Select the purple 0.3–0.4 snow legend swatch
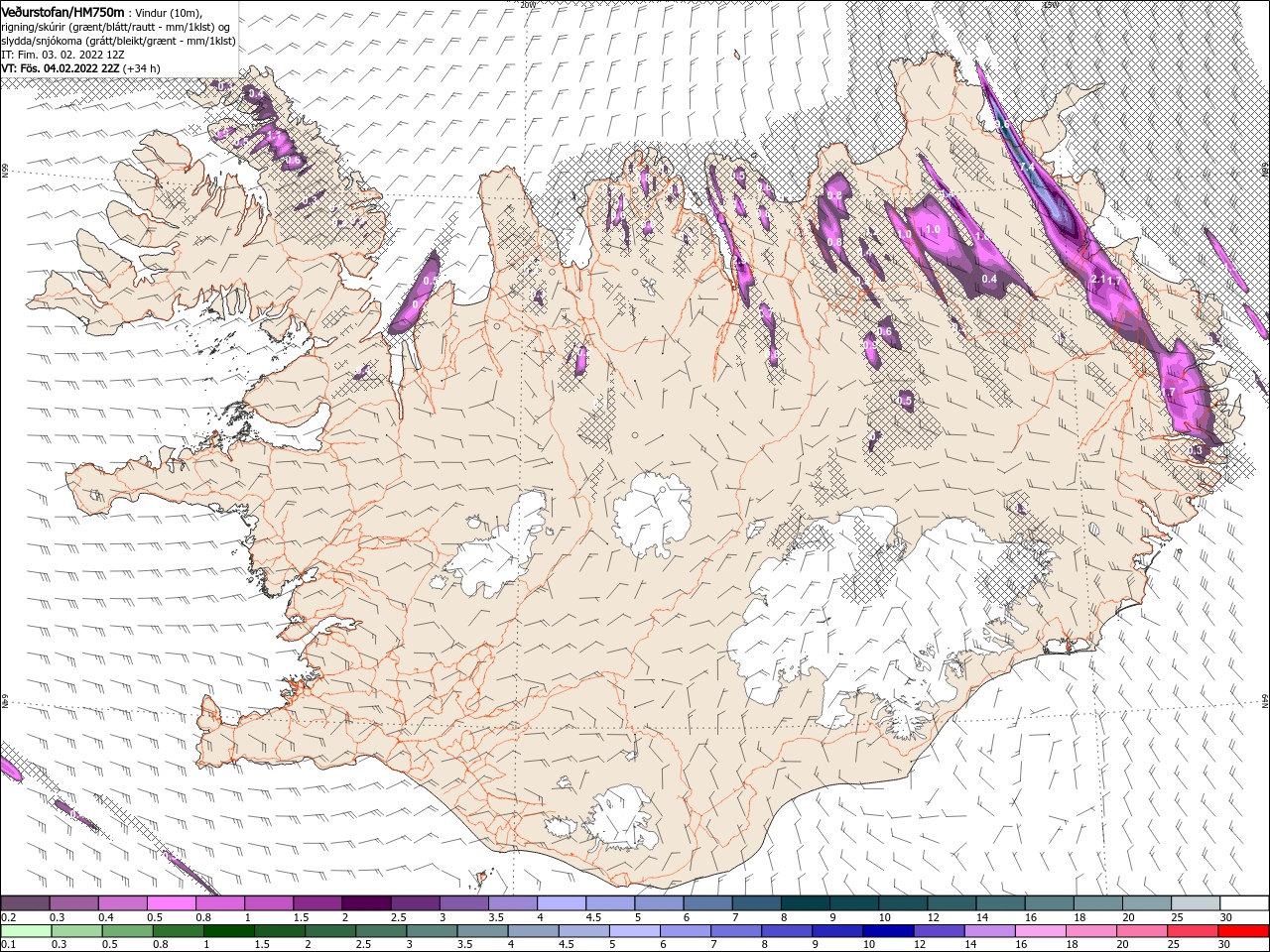This screenshot has height=952, width=1270. point(73,903)
